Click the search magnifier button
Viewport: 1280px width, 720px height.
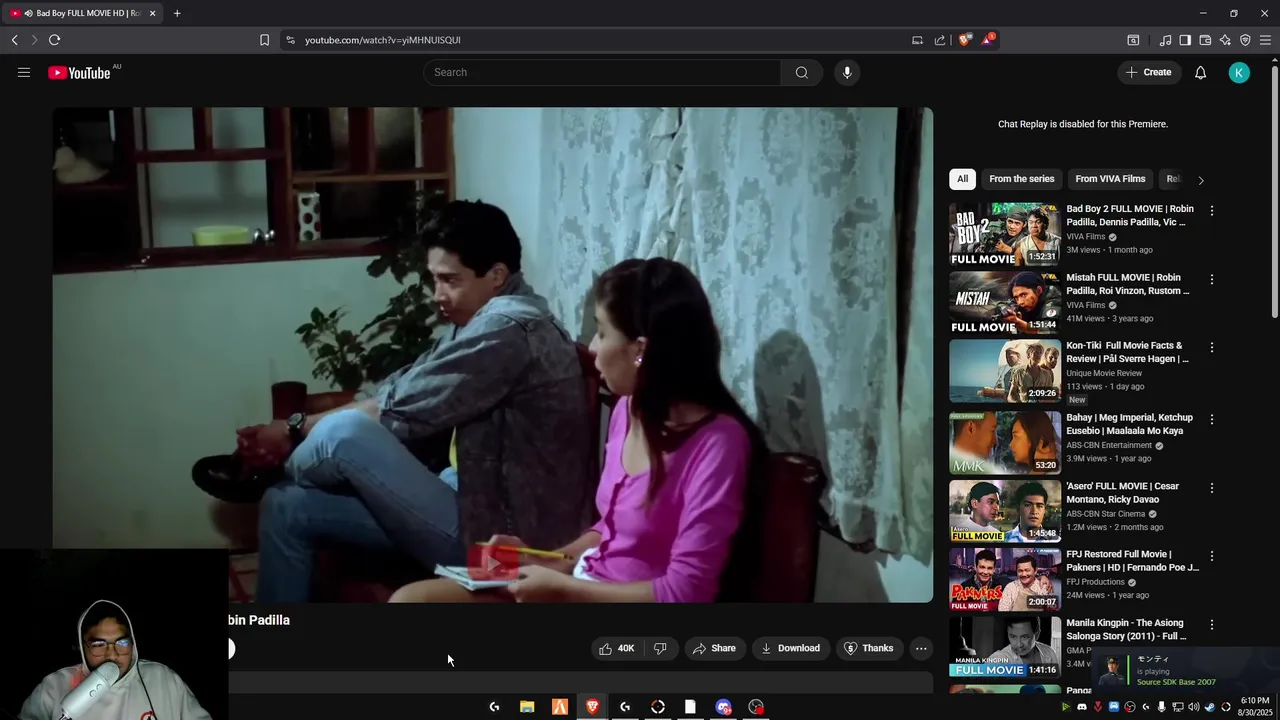point(802,72)
